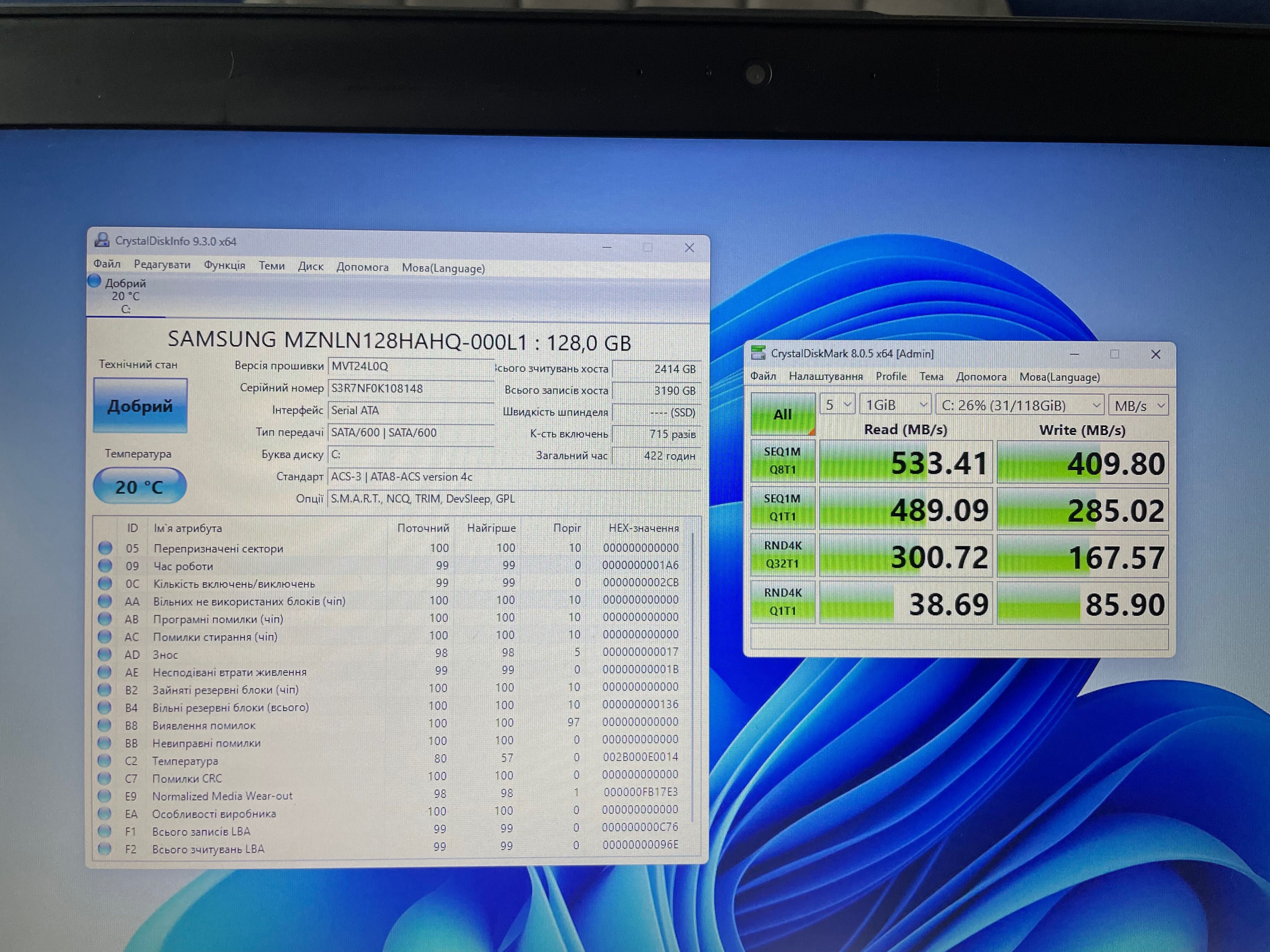Open Profile menu in CrystalDiskMark

click(x=891, y=376)
